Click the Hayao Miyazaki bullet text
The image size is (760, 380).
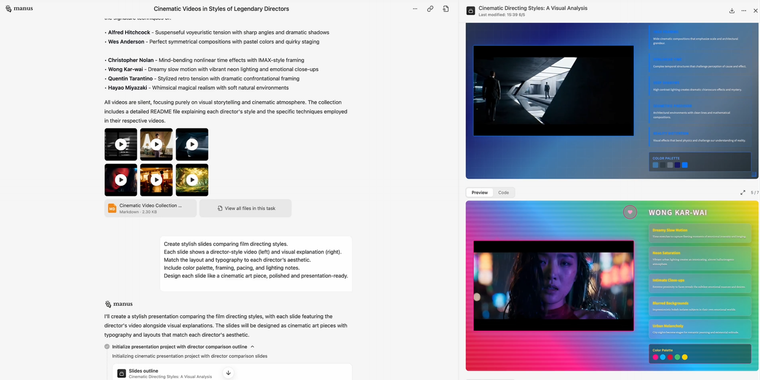pyautogui.click(x=196, y=88)
